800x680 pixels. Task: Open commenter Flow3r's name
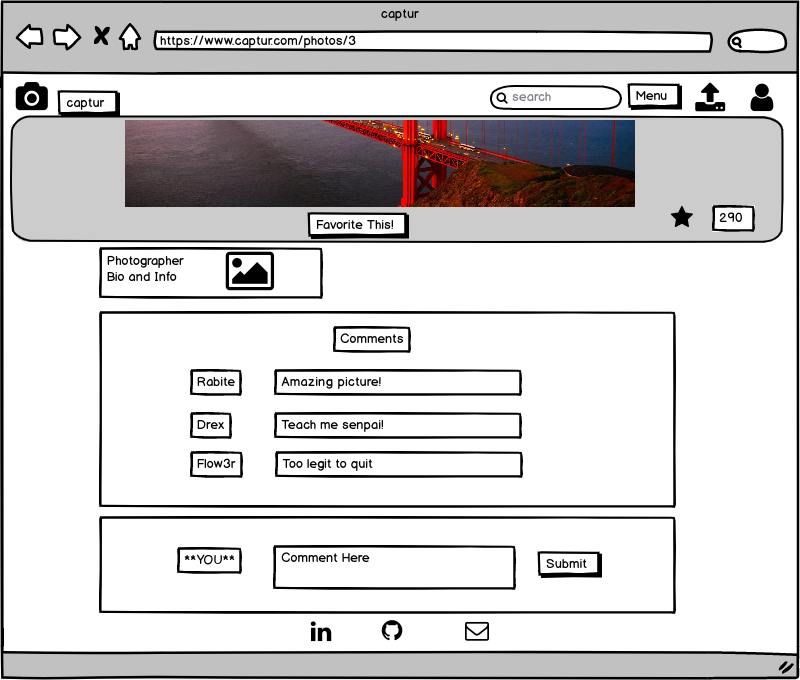click(x=216, y=464)
